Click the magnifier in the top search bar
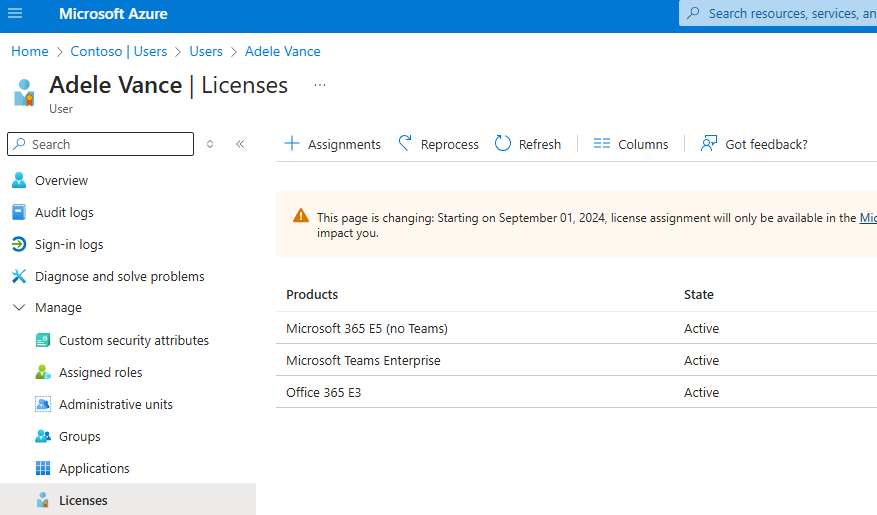This screenshot has width=877, height=515. click(x=694, y=13)
